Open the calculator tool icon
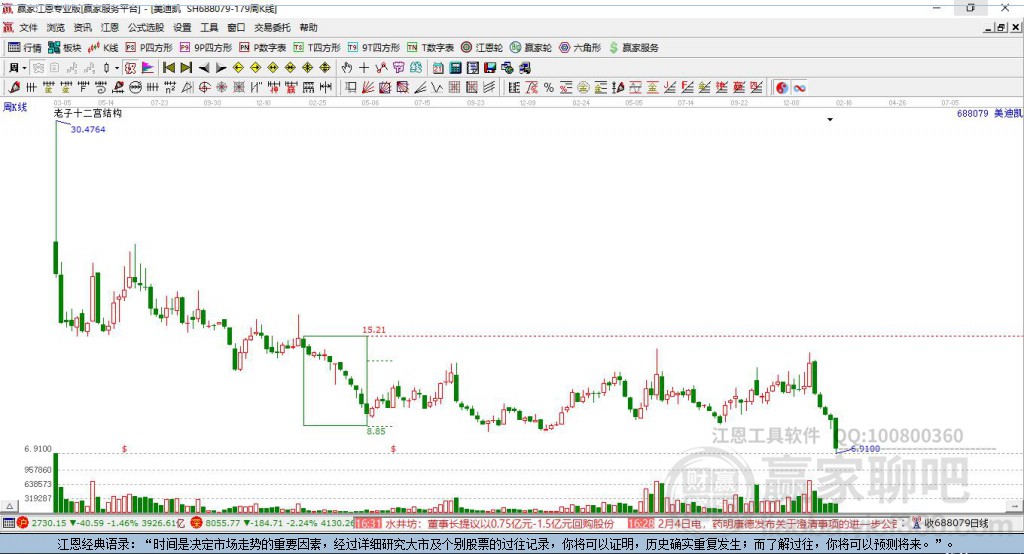Screen dimensions: 1024x554 [455, 68]
